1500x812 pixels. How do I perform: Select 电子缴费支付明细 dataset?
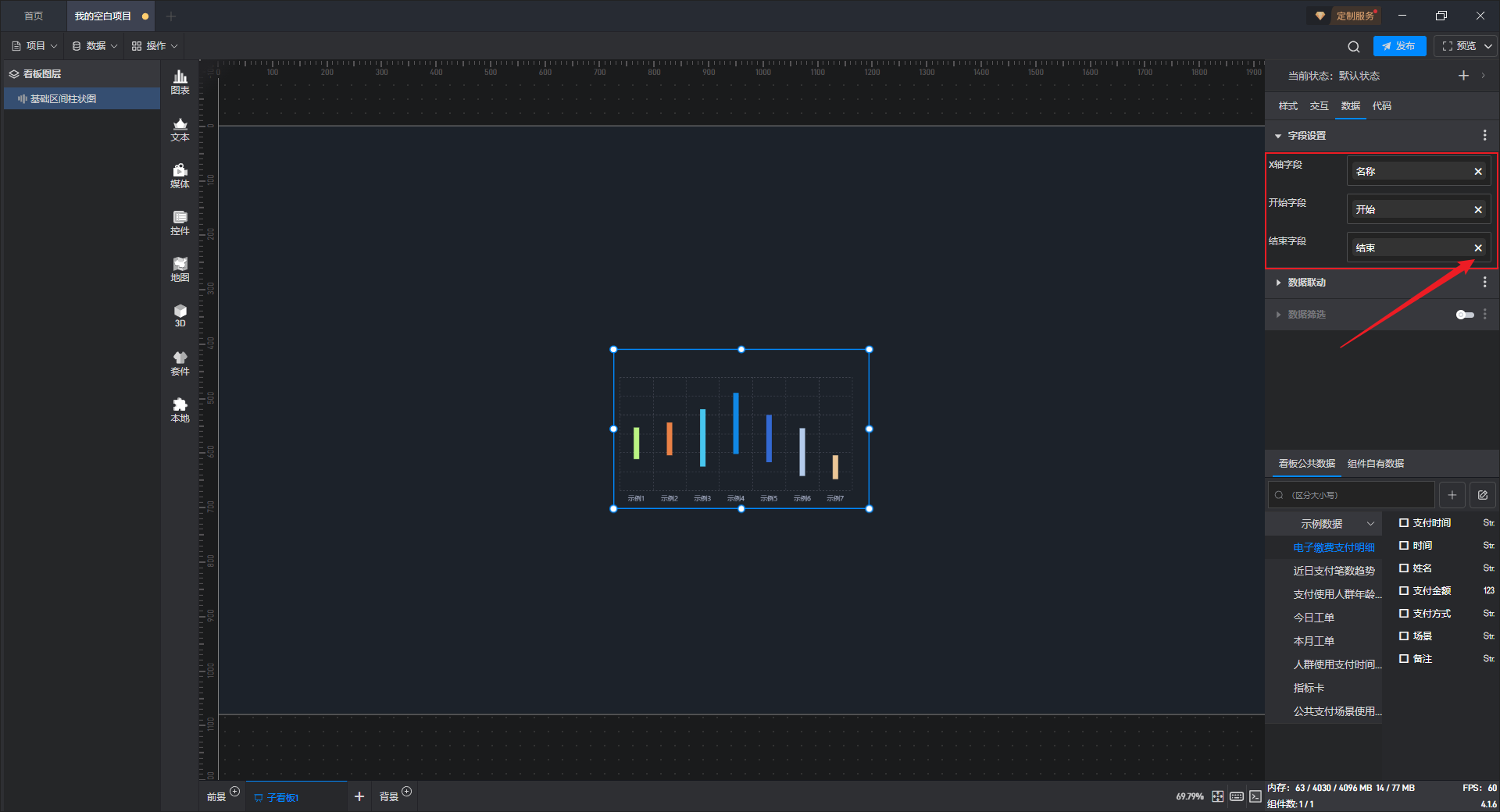(1334, 548)
